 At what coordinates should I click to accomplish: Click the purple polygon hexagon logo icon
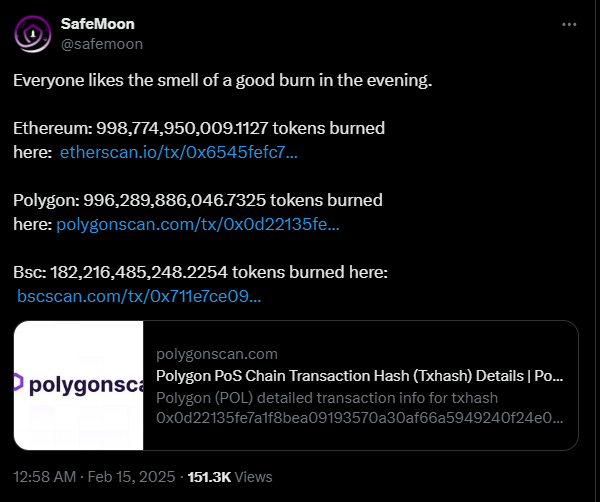pos(19,383)
